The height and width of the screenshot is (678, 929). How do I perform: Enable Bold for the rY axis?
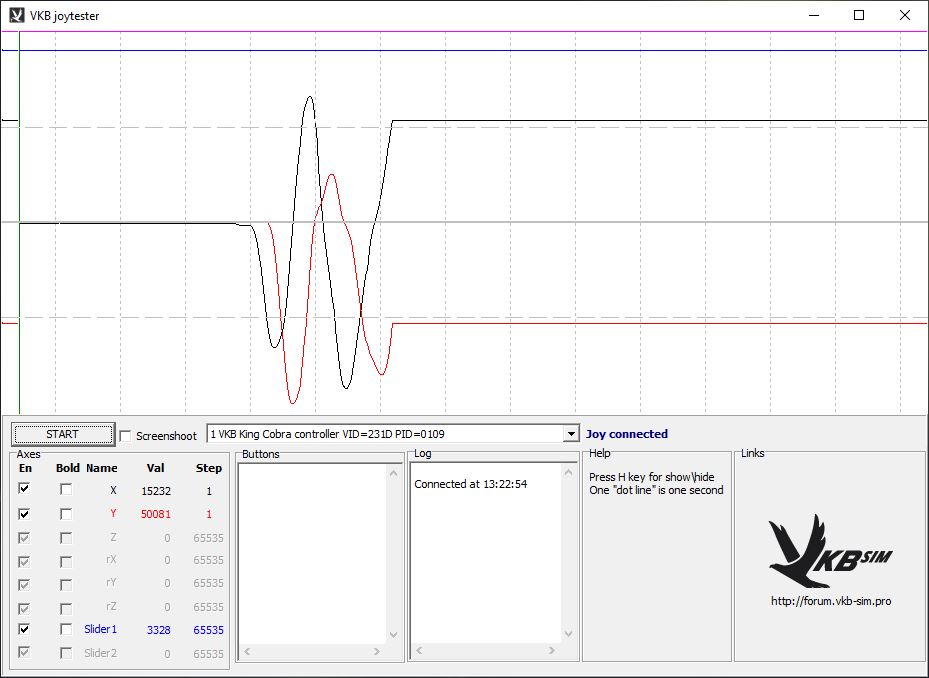[66, 584]
